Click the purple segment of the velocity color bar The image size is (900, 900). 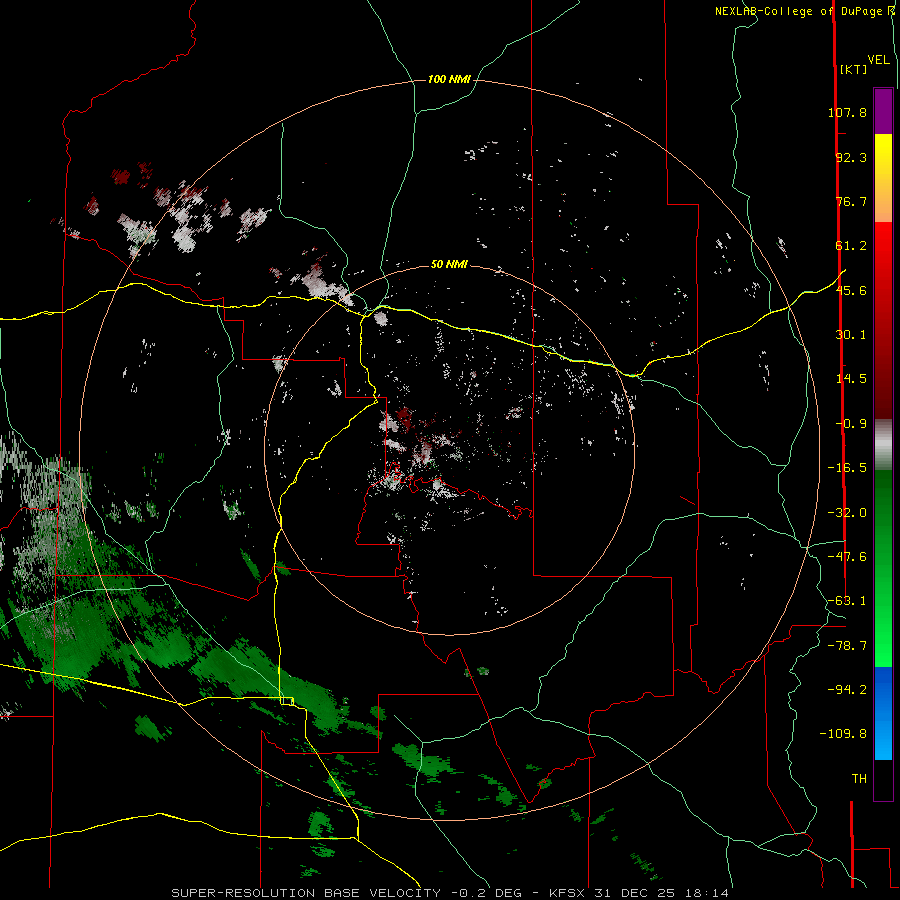(883, 111)
